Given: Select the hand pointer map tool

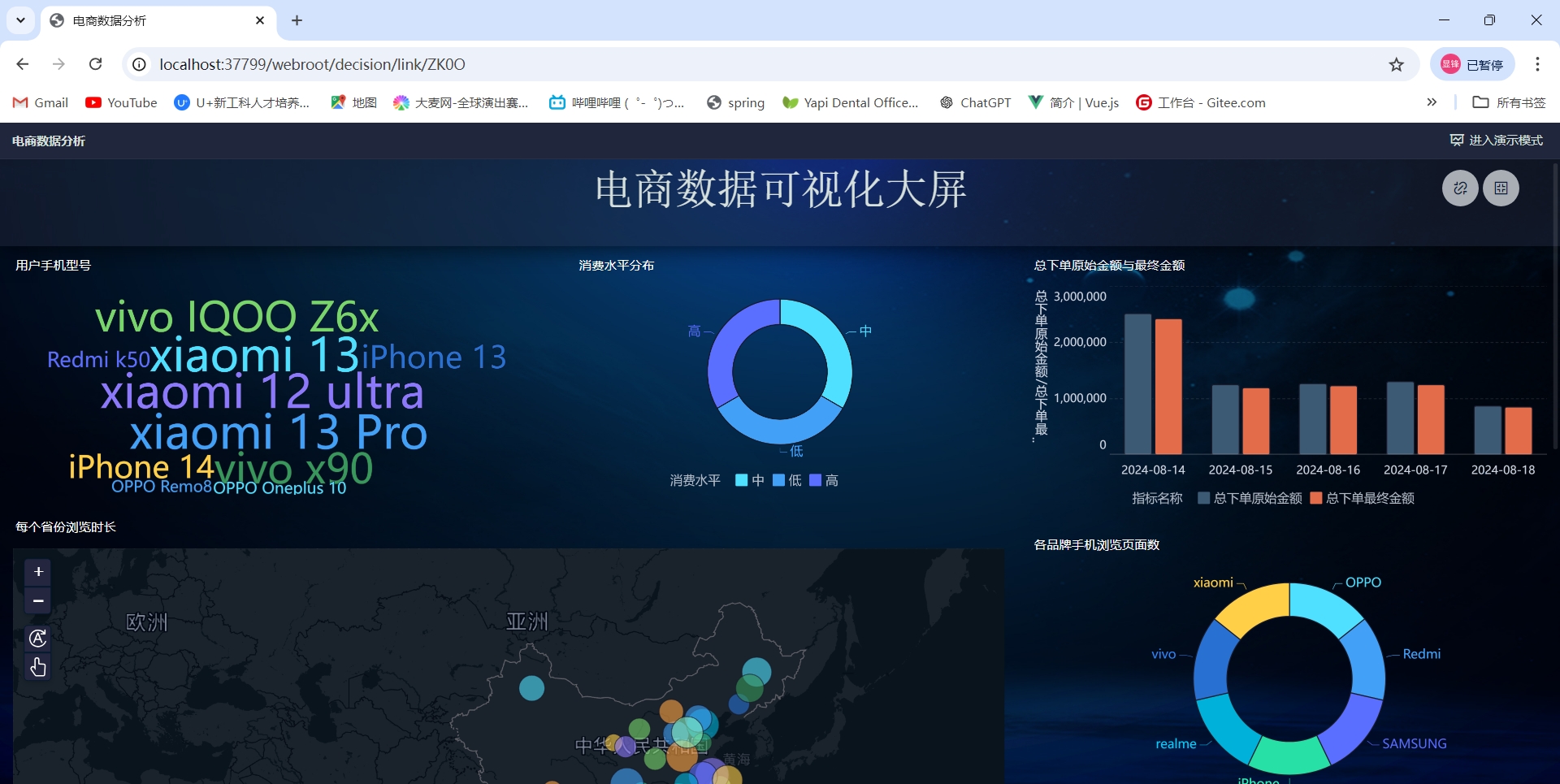Looking at the screenshot, I should 38,667.
